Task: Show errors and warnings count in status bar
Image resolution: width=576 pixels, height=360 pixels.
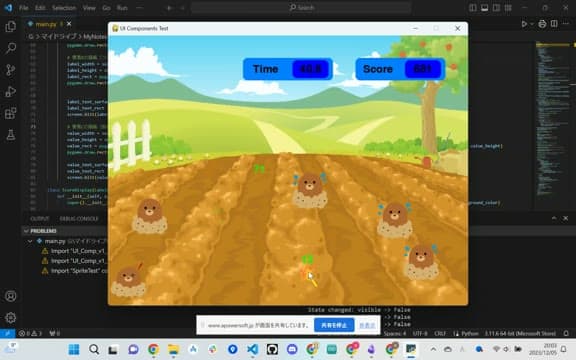Action: [x=30, y=334]
